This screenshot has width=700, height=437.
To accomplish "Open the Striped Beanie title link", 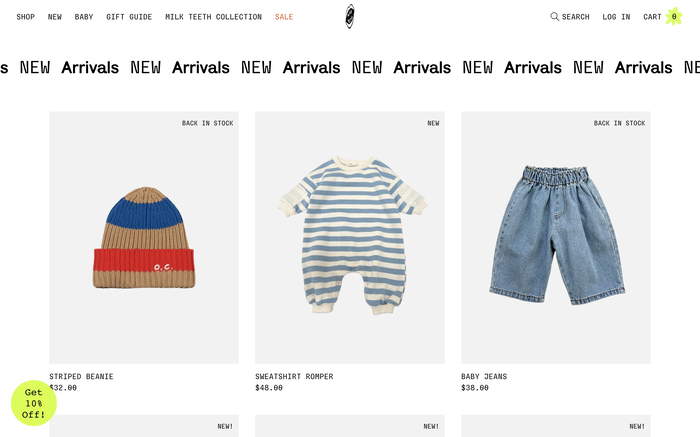I will pyautogui.click(x=81, y=377).
